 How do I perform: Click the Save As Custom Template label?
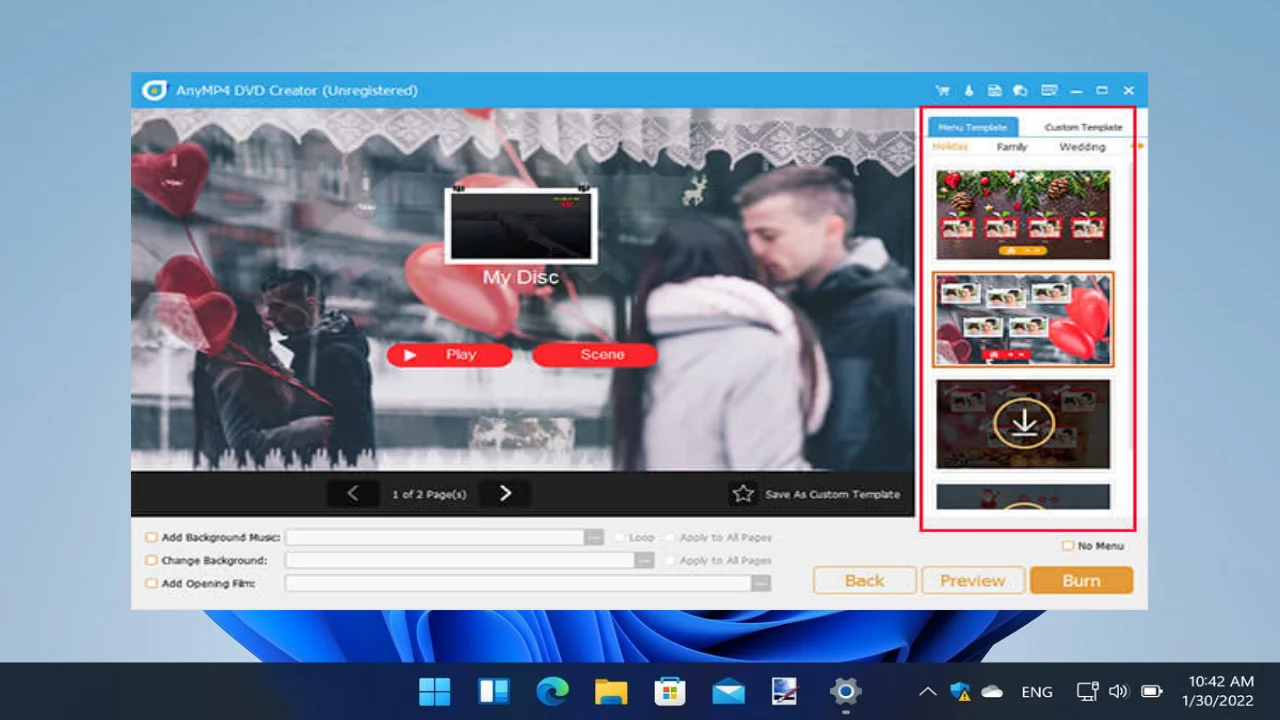click(x=832, y=494)
